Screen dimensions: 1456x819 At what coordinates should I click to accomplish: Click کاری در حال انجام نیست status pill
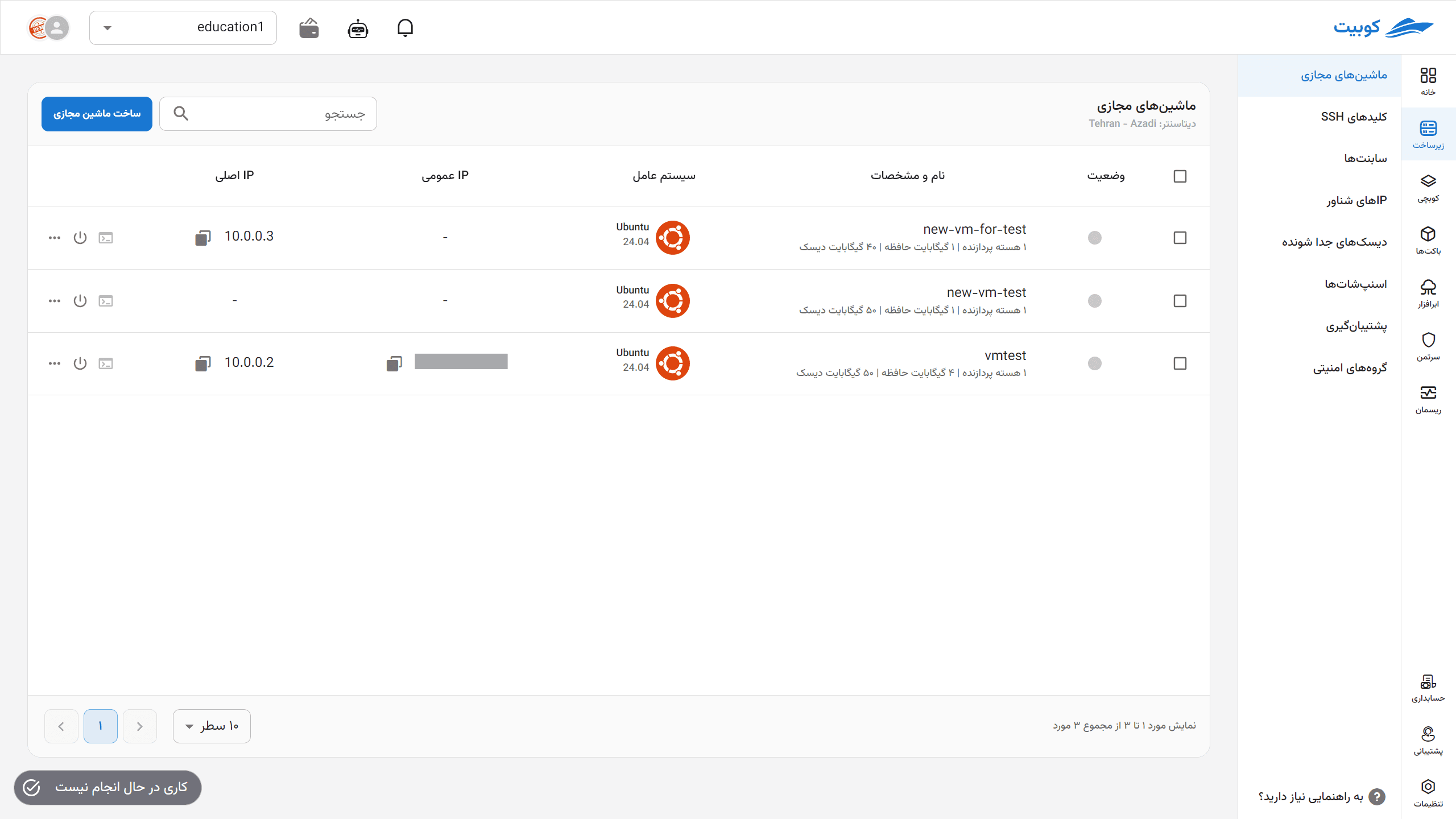coord(107,788)
